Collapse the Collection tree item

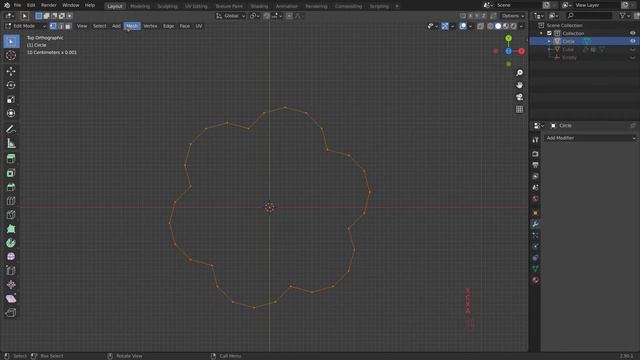coord(542,33)
